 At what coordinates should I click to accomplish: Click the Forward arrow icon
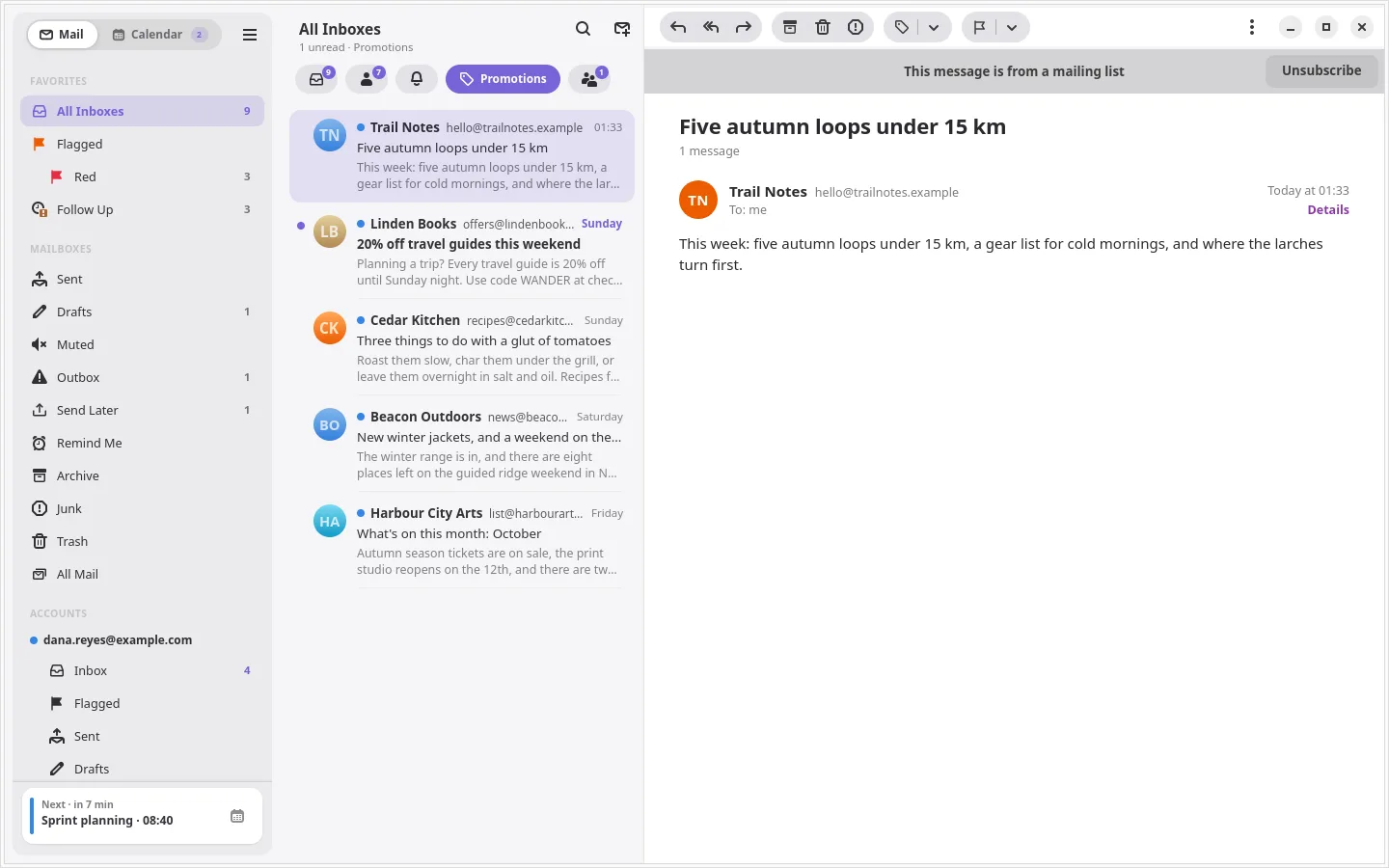(744, 27)
